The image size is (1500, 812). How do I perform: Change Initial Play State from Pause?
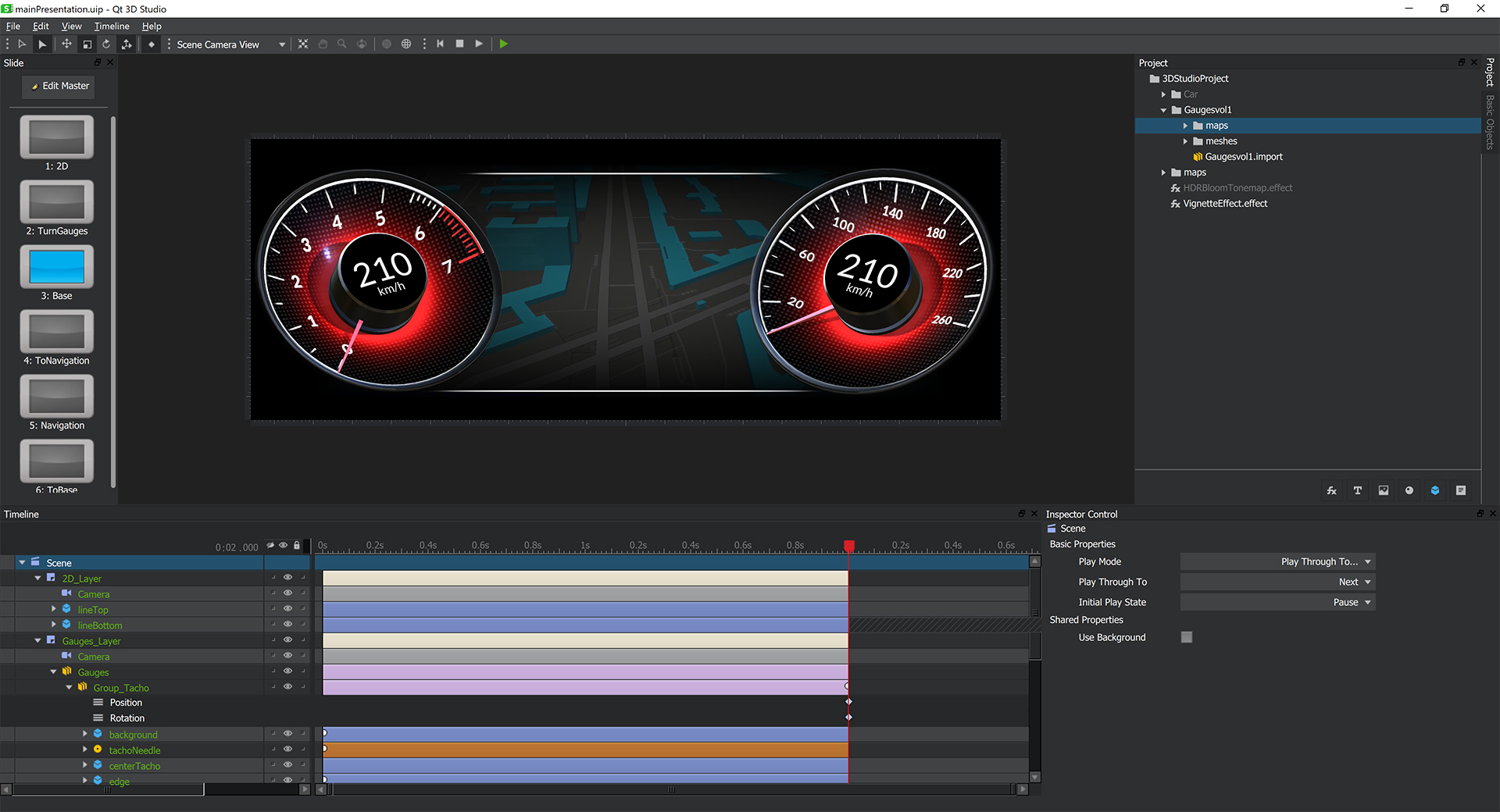coord(1277,602)
